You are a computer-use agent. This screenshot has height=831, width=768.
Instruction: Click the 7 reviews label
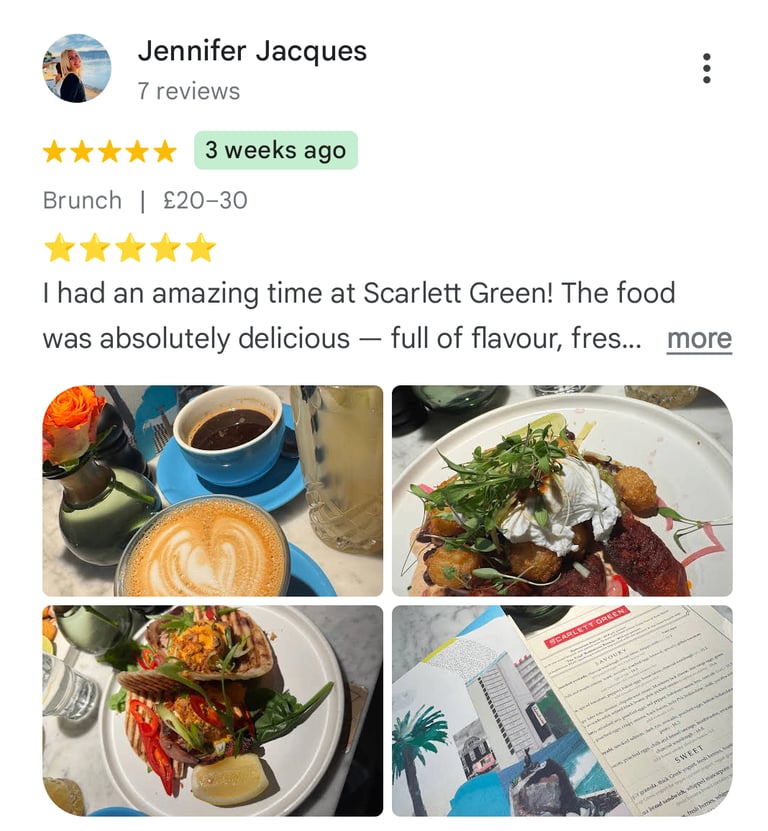click(x=189, y=91)
